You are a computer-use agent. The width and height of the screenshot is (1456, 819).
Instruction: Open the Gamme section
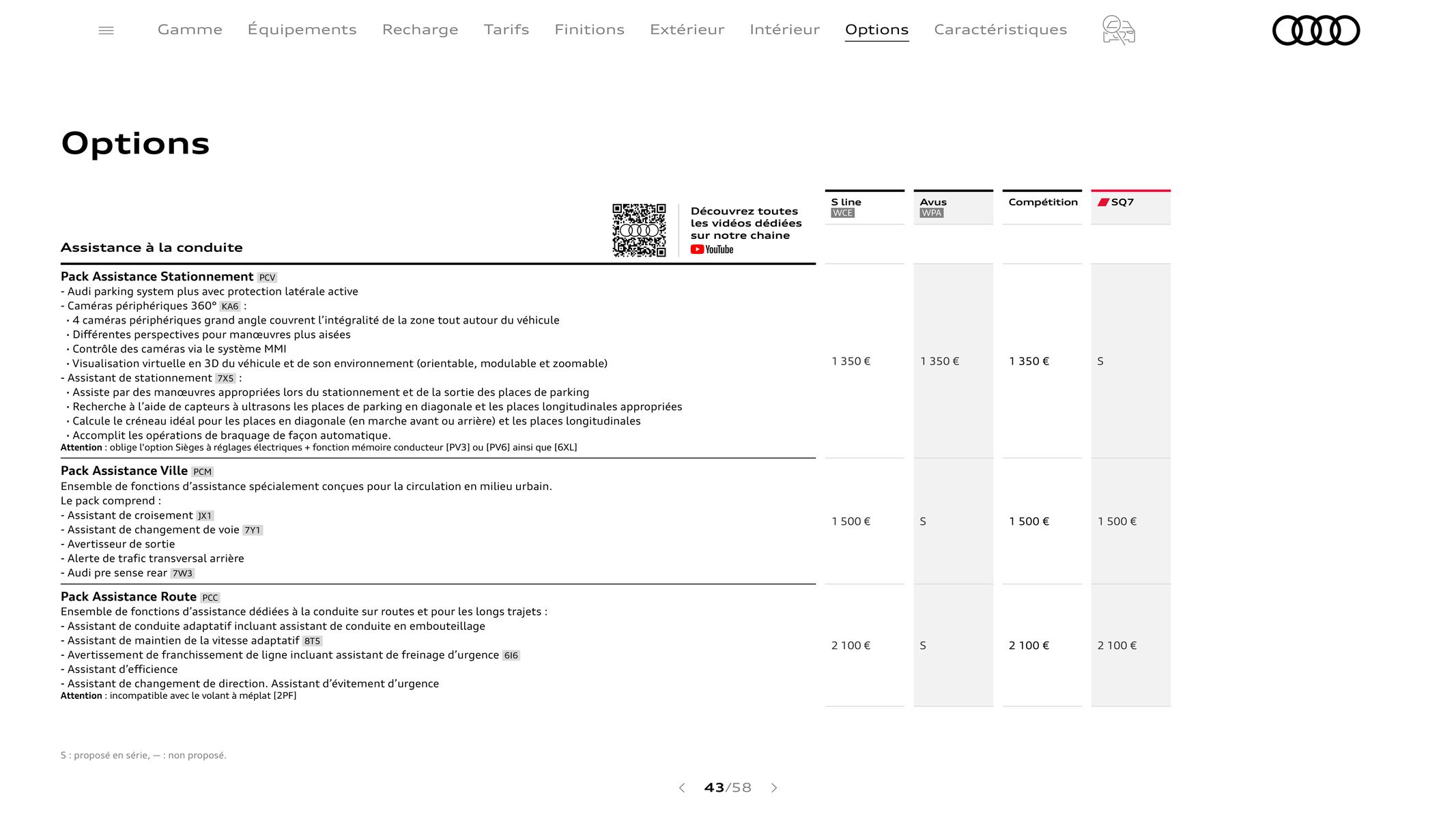tap(190, 29)
